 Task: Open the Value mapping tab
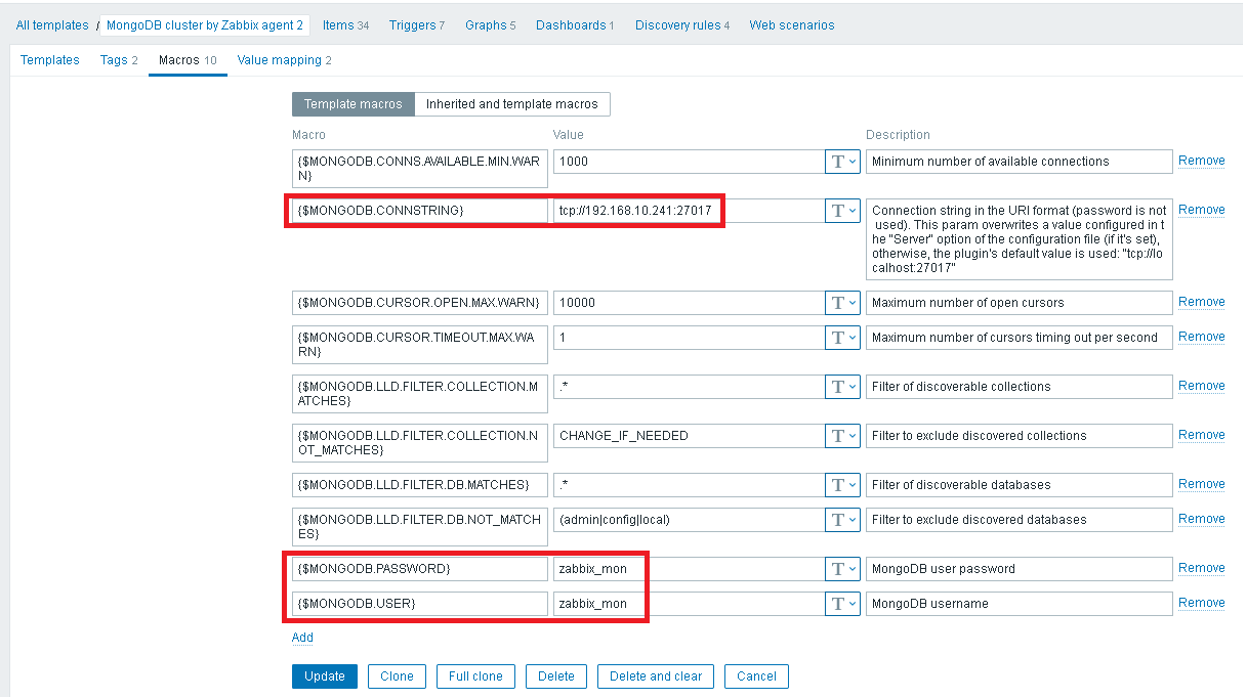point(284,60)
